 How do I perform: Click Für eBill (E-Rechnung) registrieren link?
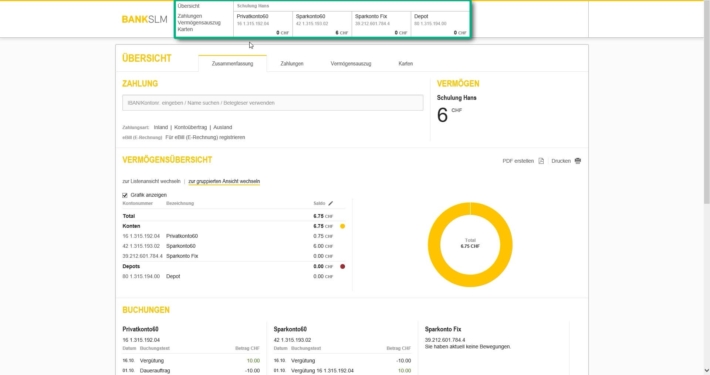[x=205, y=137]
